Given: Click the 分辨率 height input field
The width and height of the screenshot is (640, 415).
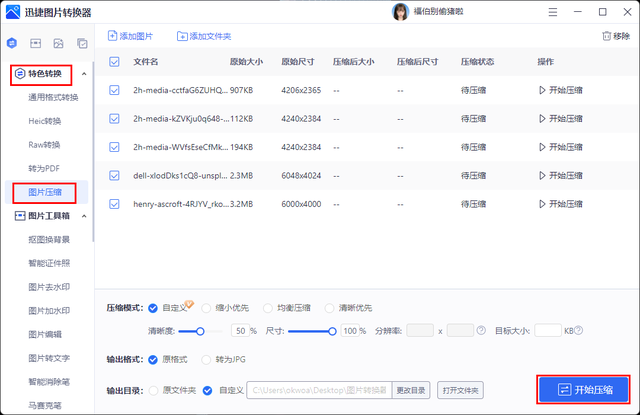Looking at the screenshot, I should [x=460, y=330].
